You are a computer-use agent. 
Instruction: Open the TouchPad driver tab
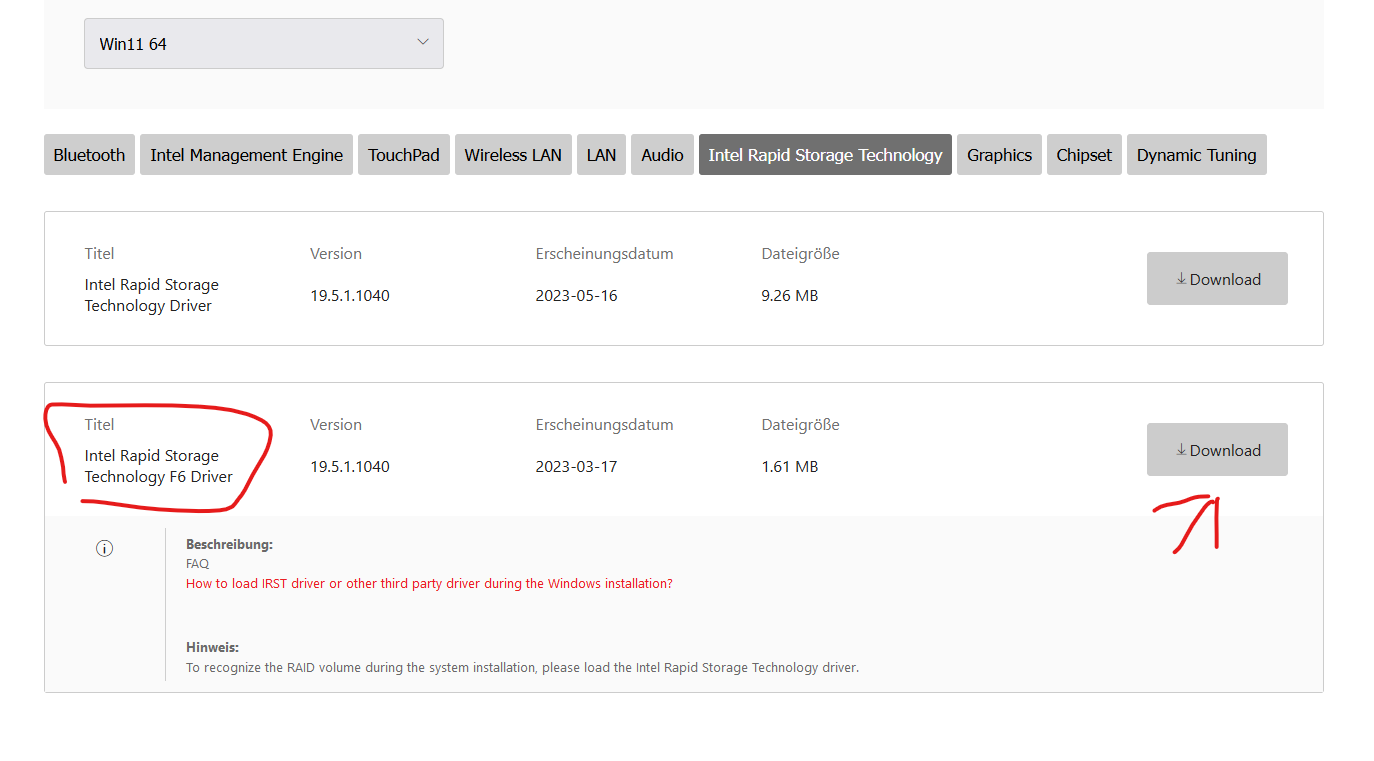click(404, 155)
